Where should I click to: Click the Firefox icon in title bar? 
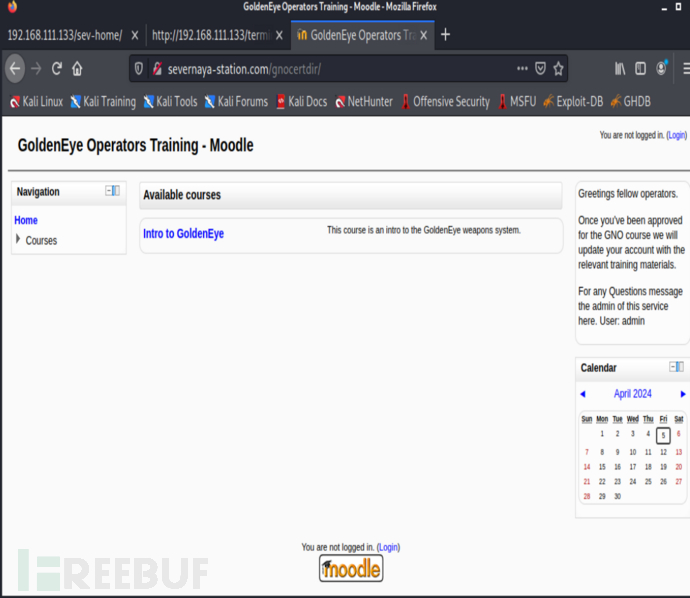click(x=12, y=7)
